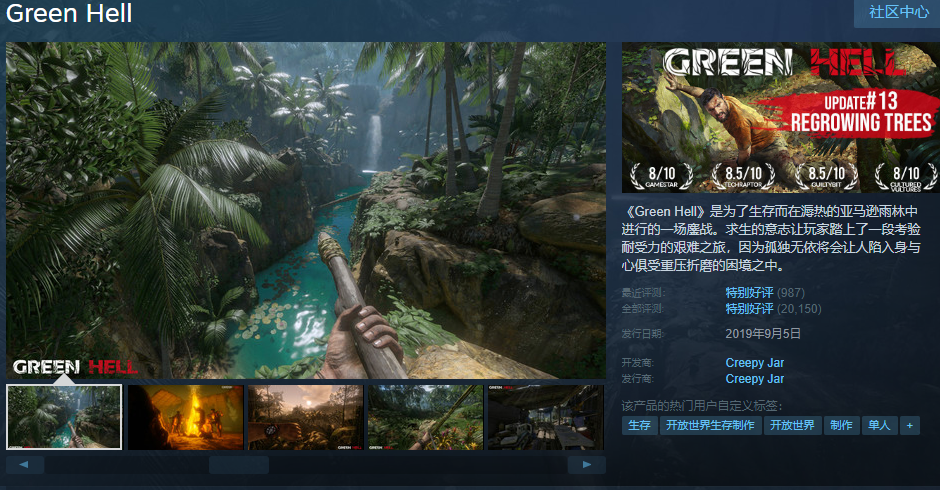This screenshot has height=490, width=940.
Task: Click the right arrow of thumbnail strip
Action: pos(587,465)
